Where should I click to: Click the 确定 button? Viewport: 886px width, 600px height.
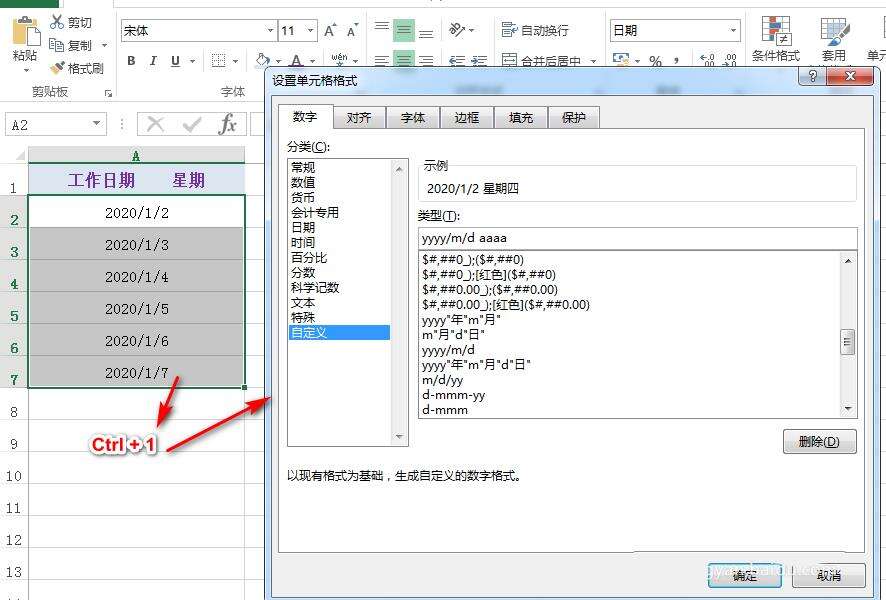pos(744,578)
